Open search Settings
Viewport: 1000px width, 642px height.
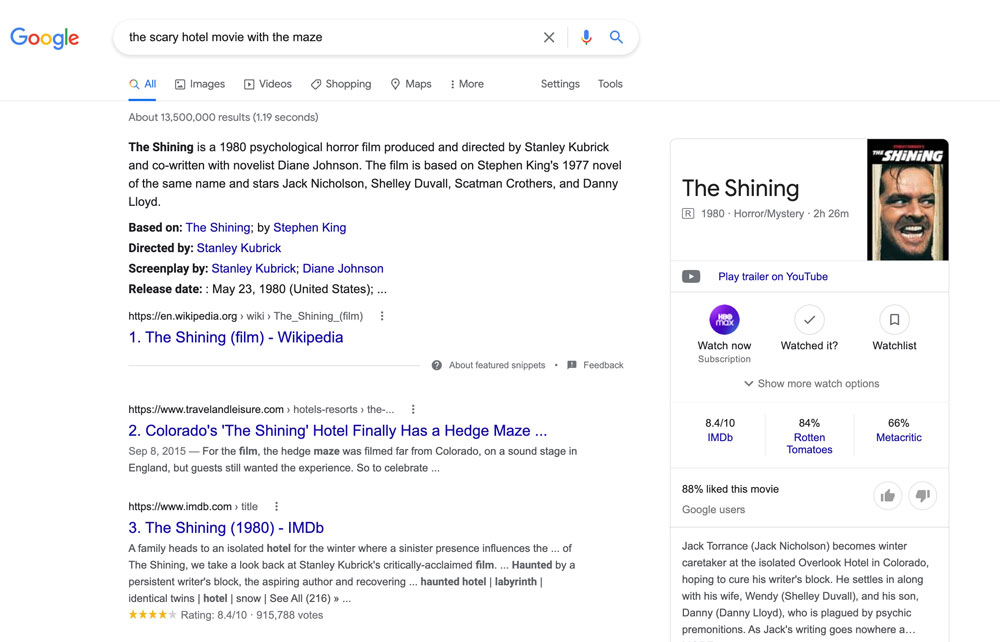pos(560,84)
